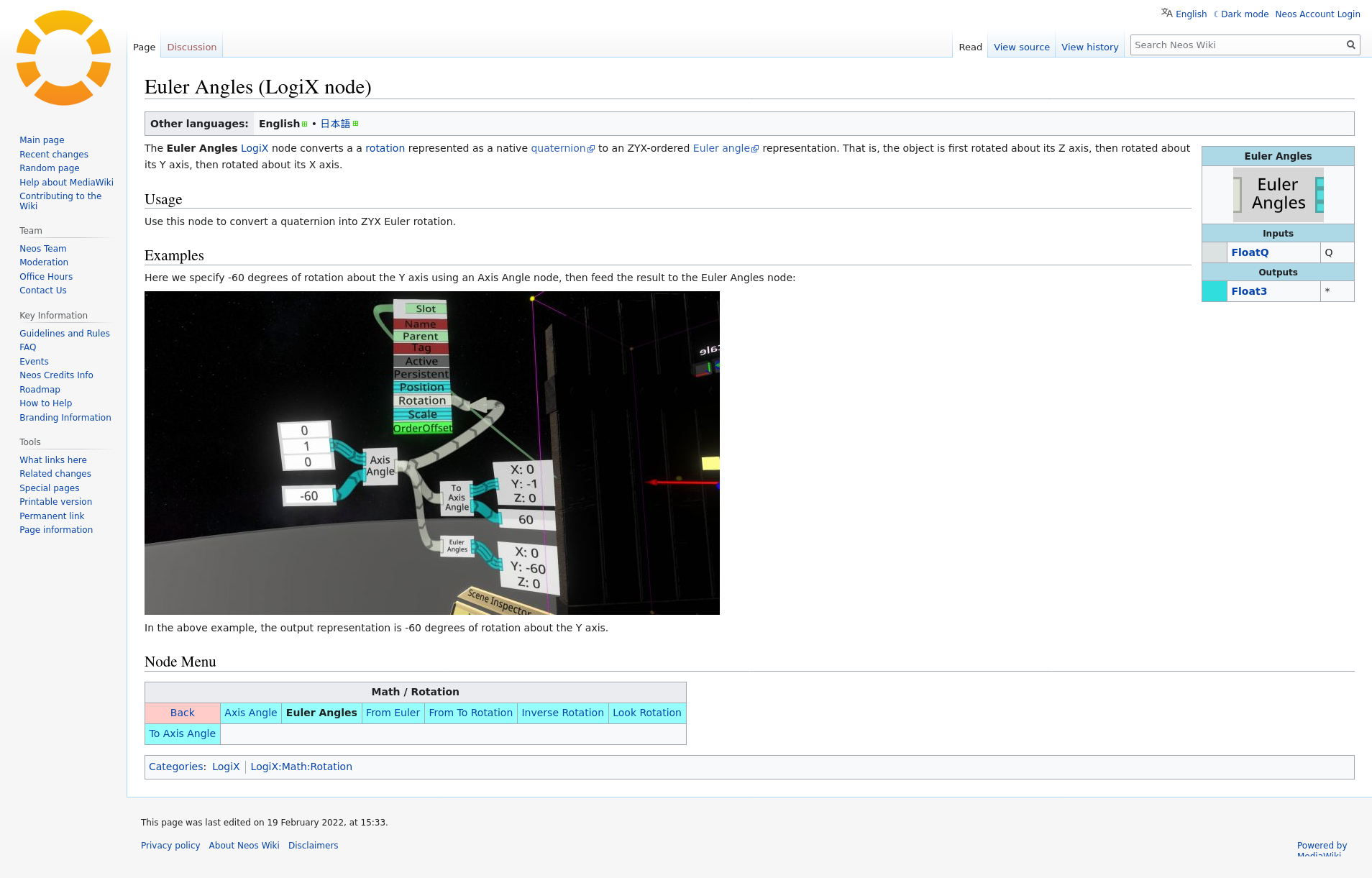Go to Random page in sidebar

pyautogui.click(x=49, y=168)
